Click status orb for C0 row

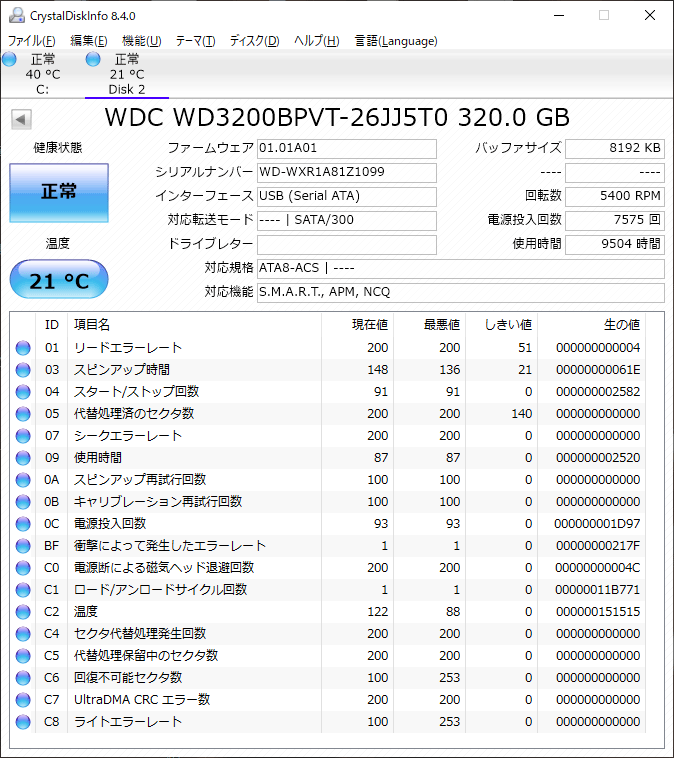[23, 568]
